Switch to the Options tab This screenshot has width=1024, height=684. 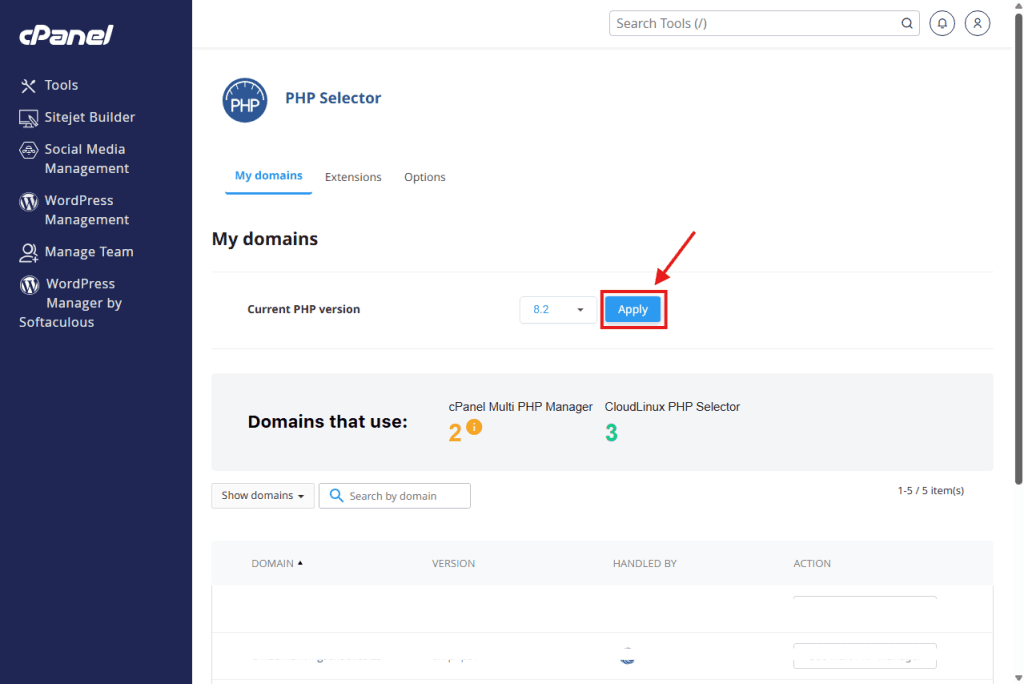pos(424,177)
